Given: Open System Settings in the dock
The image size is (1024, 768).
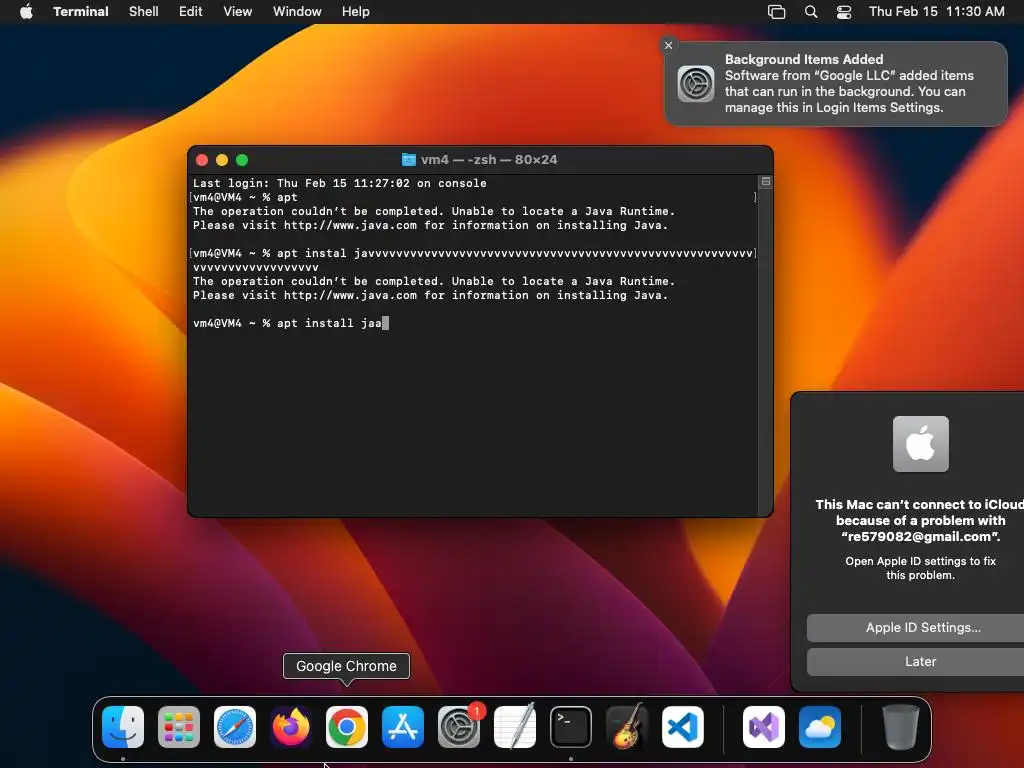Looking at the screenshot, I should point(459,726).
